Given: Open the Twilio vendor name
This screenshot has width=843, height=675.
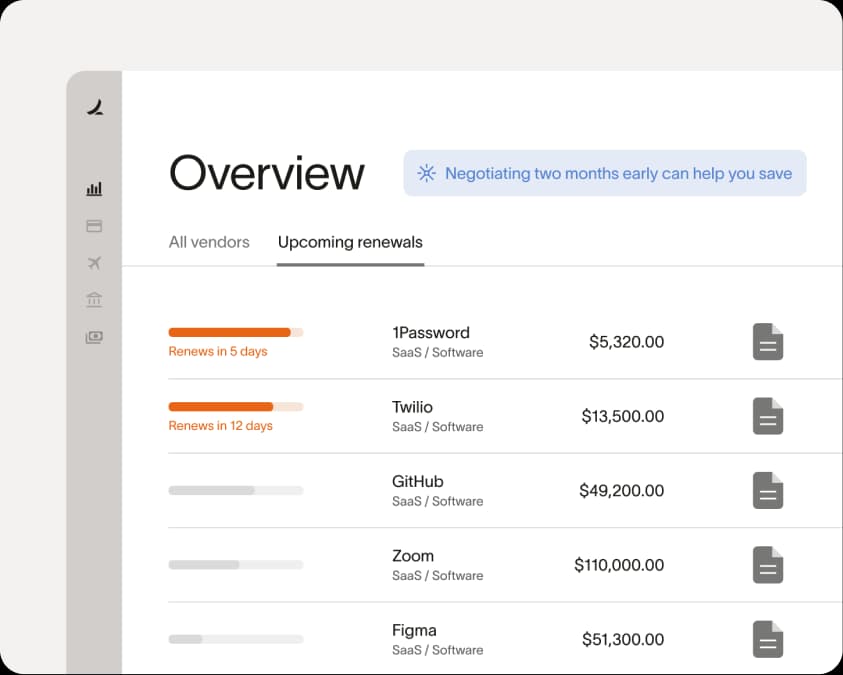Looking at the screenshot, I should 412,407.
